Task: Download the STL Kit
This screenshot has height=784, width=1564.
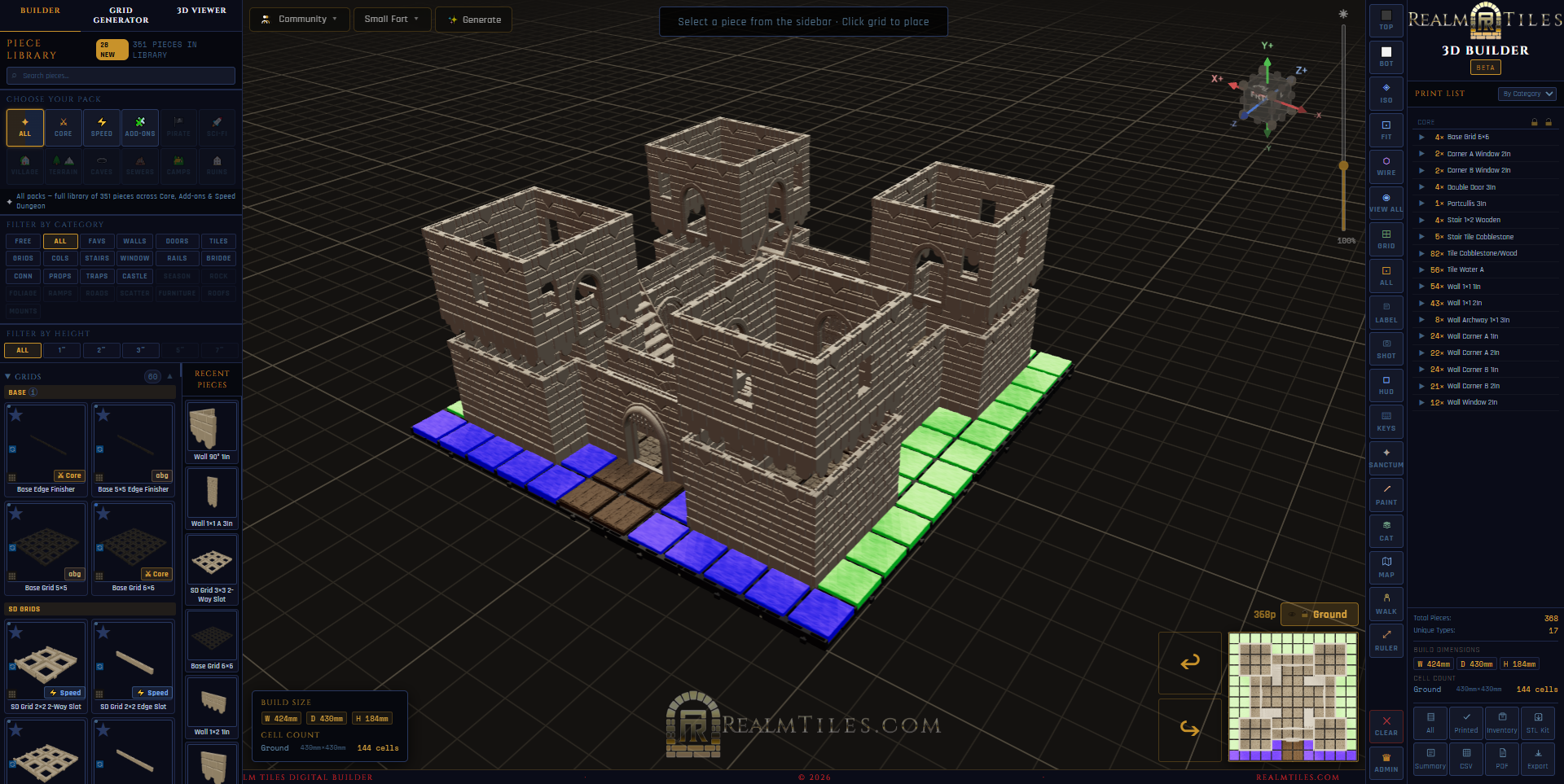Action: (x=1537, y=722)
